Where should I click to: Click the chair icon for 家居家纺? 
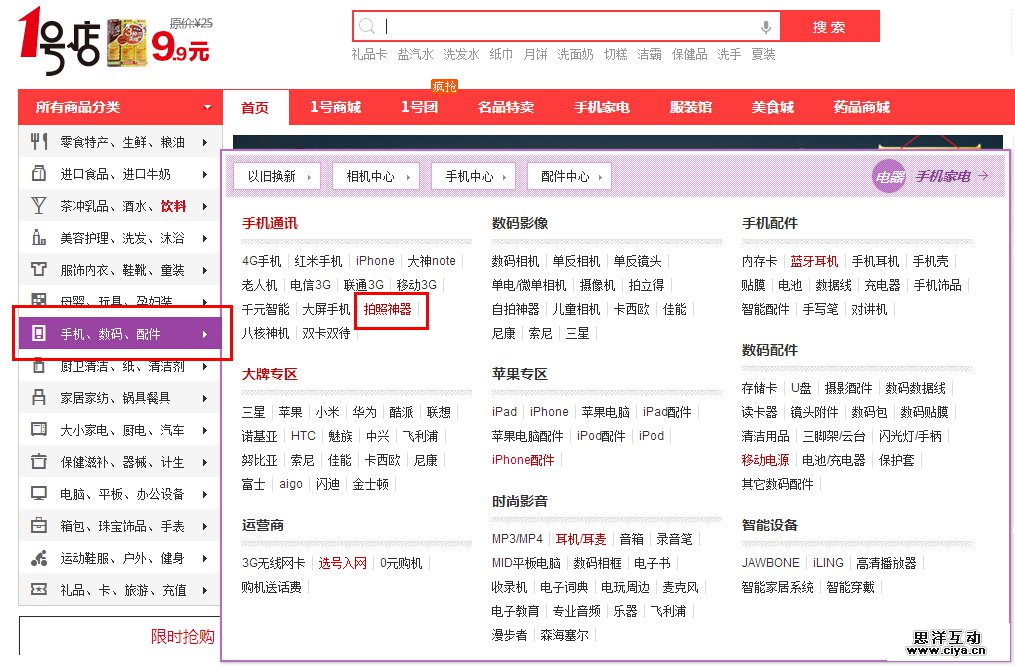(x=39, y=397)
